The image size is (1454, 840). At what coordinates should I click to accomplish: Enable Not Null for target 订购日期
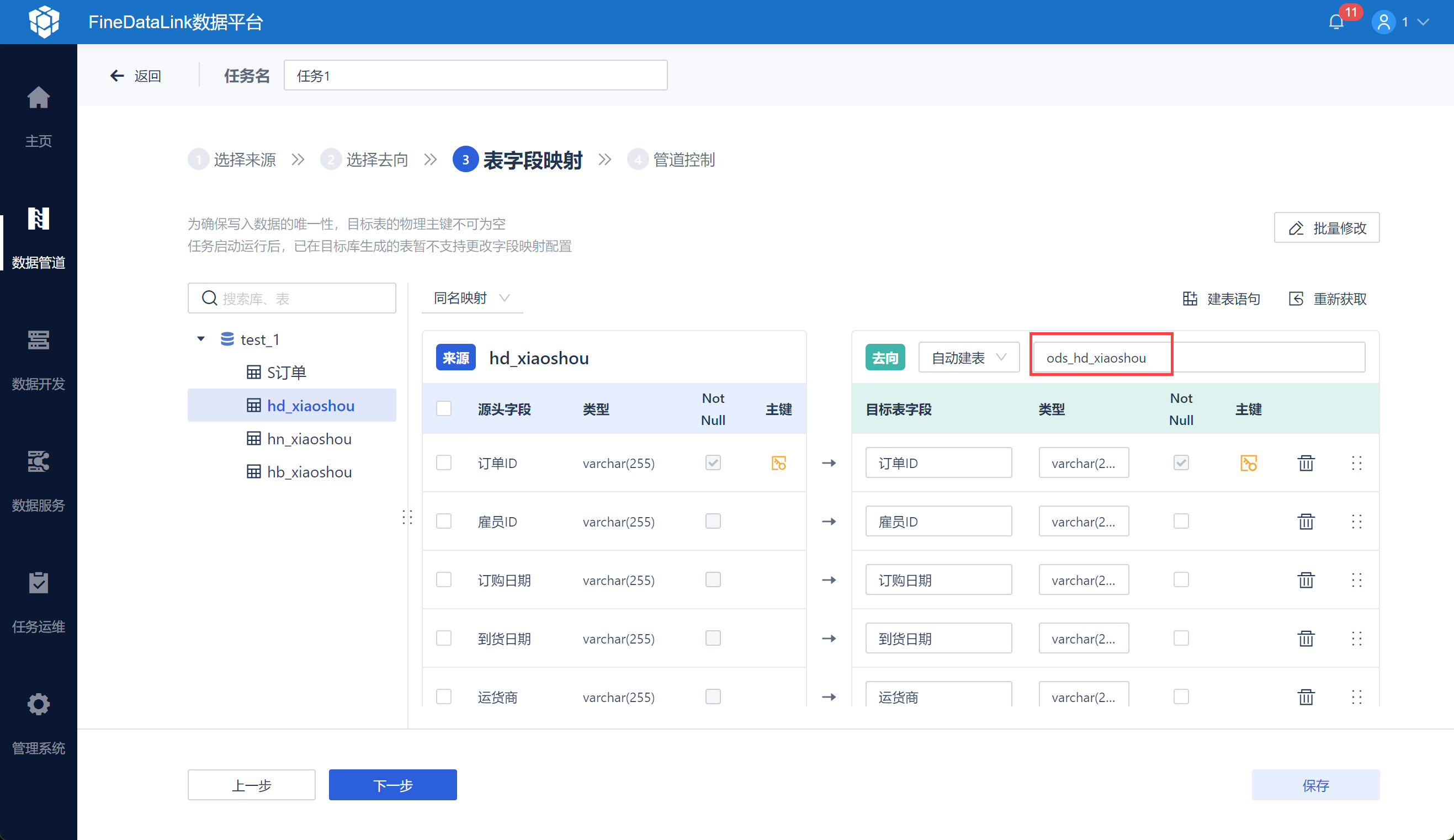(x=1181, y=580)
